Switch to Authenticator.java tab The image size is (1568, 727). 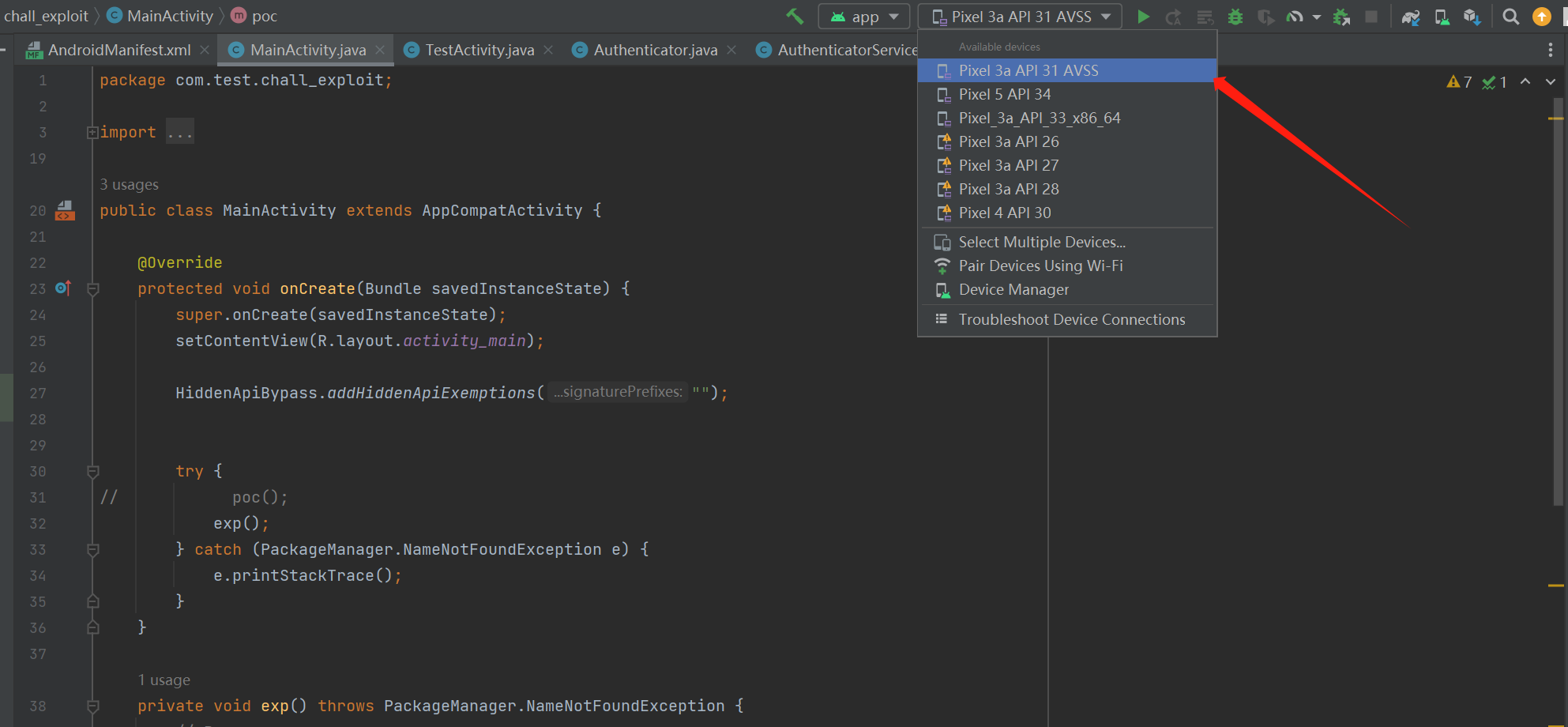[656, 50]
